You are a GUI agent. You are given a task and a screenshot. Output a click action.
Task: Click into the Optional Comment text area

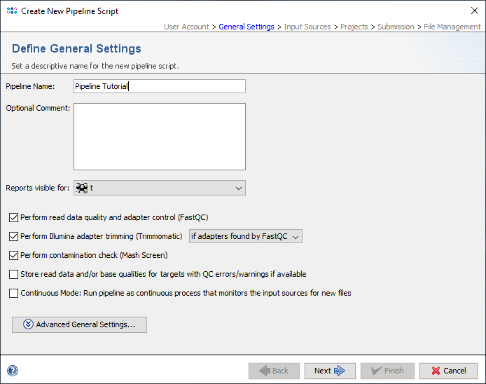159,137
